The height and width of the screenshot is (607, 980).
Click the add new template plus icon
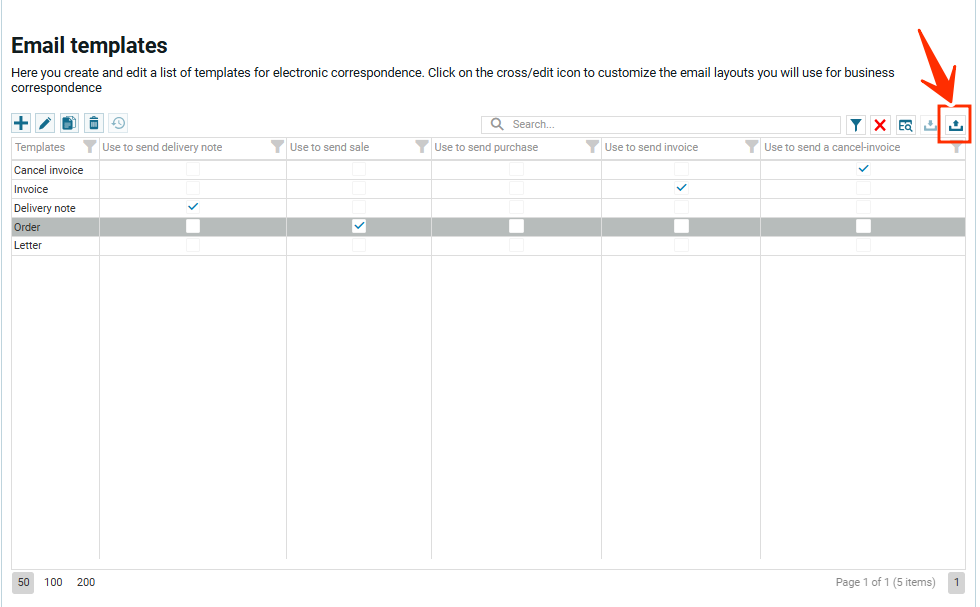click(x=21, y=123)
